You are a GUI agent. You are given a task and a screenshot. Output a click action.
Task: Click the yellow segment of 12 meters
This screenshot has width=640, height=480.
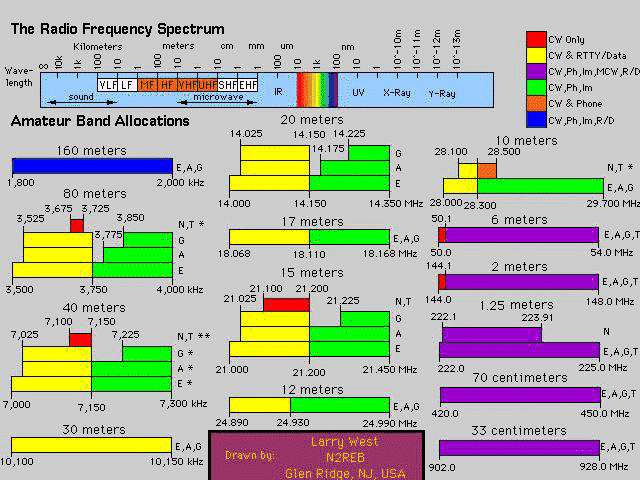[x=260, y=405]
